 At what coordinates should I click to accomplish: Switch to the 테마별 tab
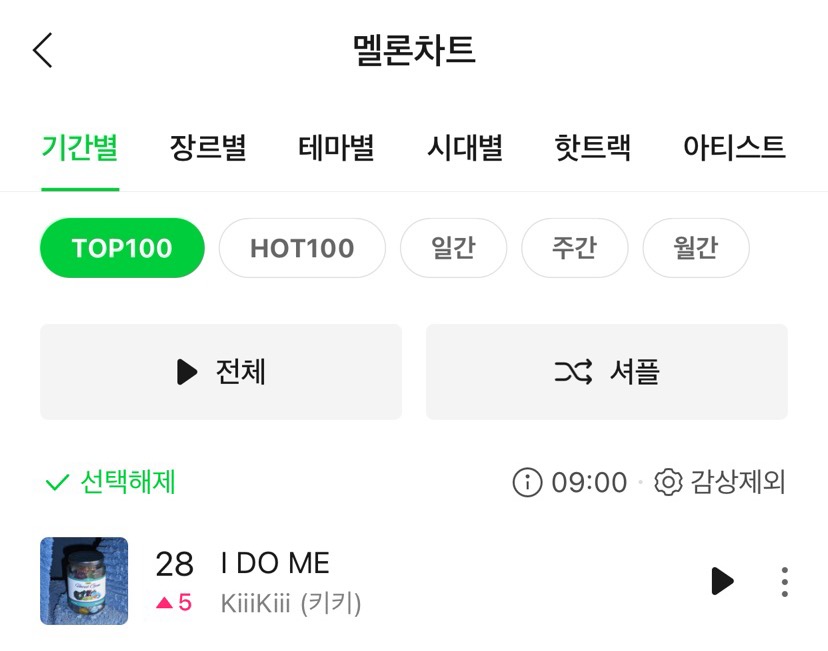[x=336, y=148]
